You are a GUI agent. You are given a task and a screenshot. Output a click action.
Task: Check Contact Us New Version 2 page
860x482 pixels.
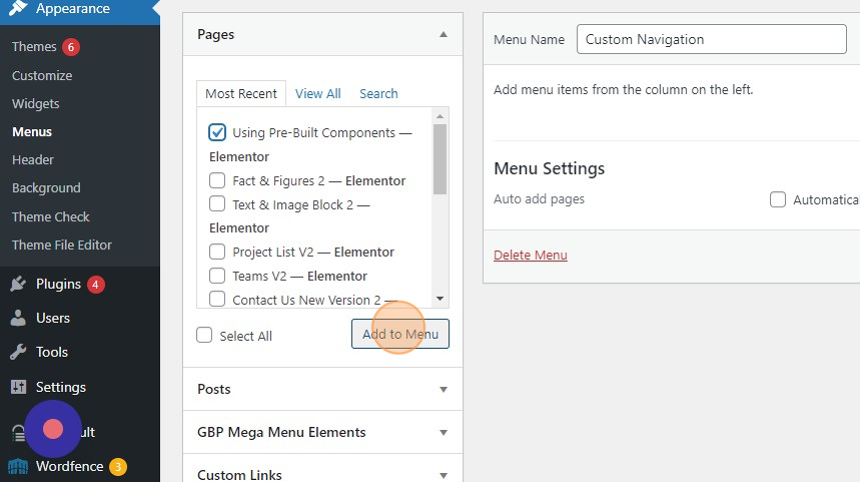[217, 299]
